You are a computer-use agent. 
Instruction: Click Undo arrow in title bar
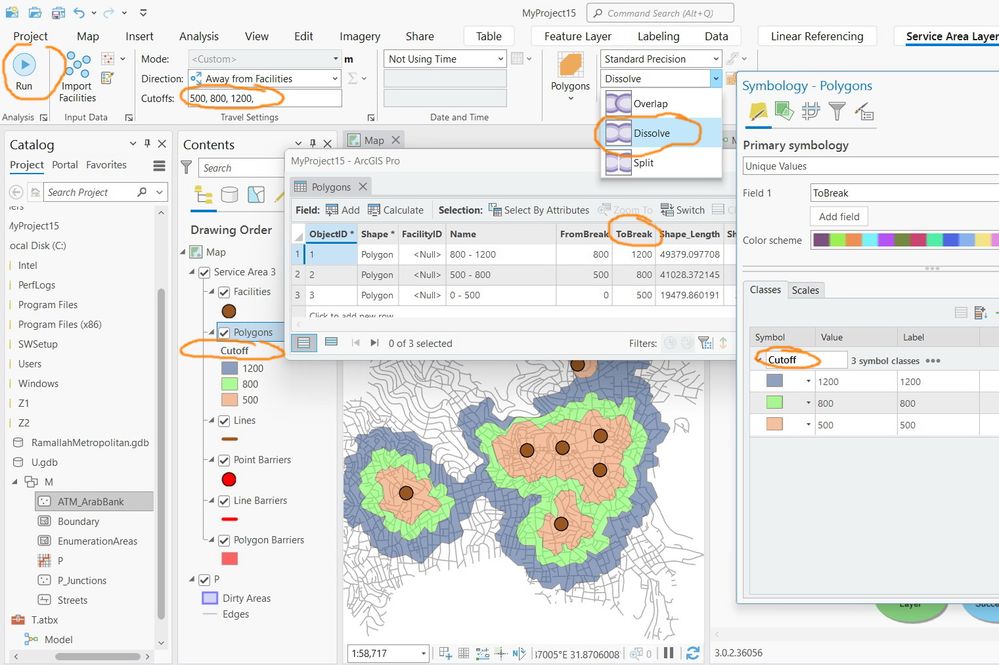78,12
